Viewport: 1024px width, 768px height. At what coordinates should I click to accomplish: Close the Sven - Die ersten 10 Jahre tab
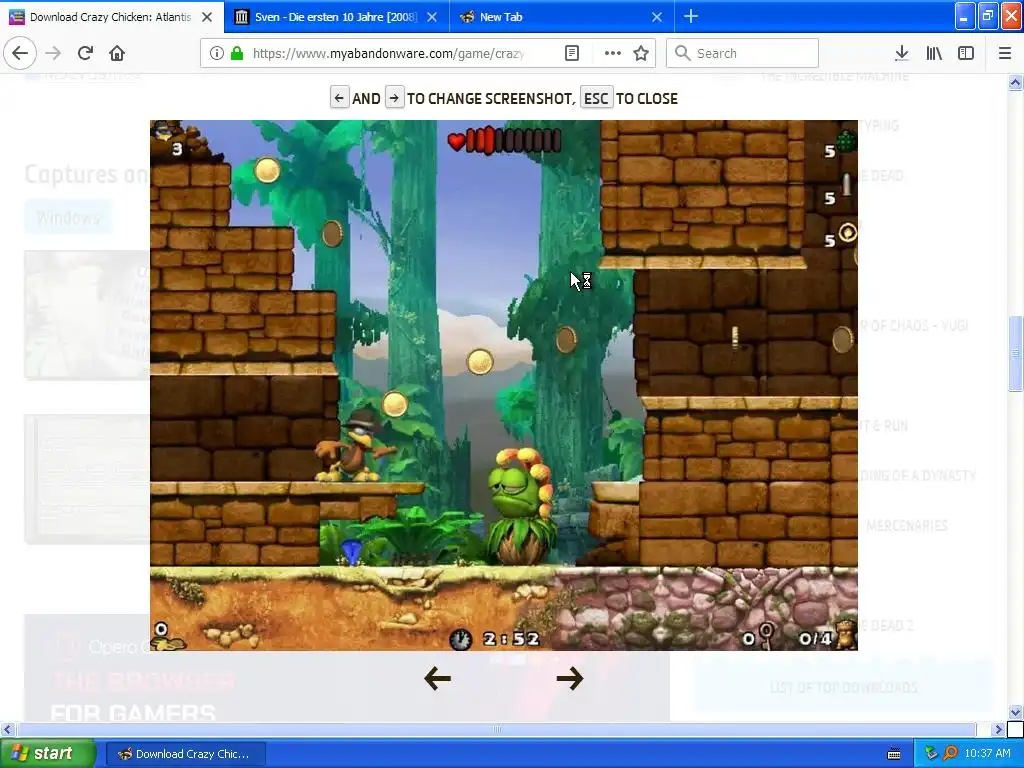[432, 17]
